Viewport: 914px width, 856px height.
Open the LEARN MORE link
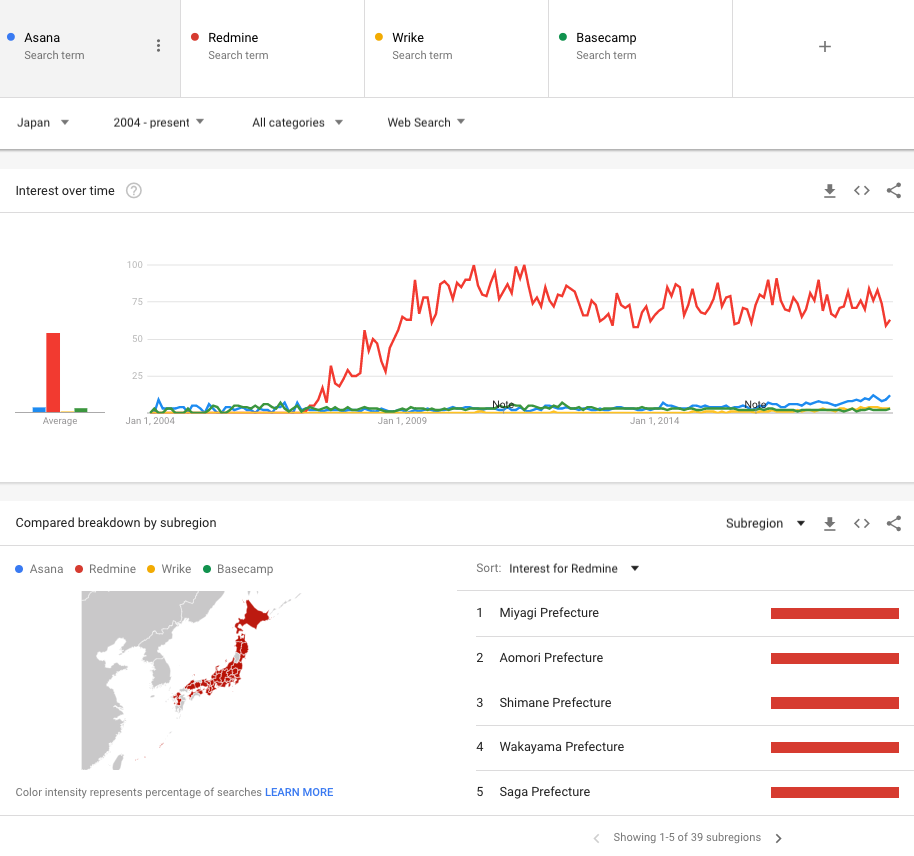point(299,792)
